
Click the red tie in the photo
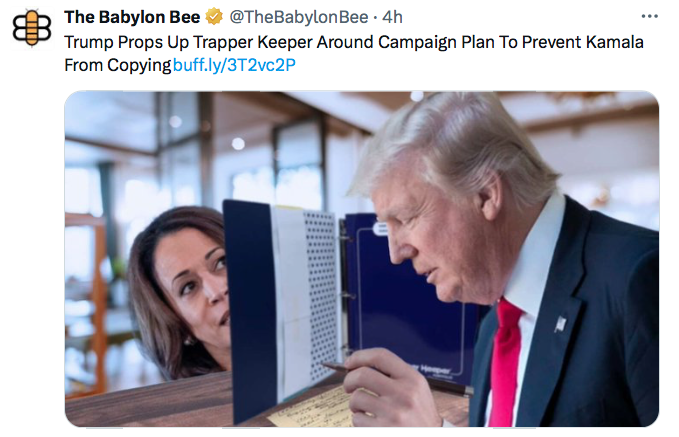point(506,362)
